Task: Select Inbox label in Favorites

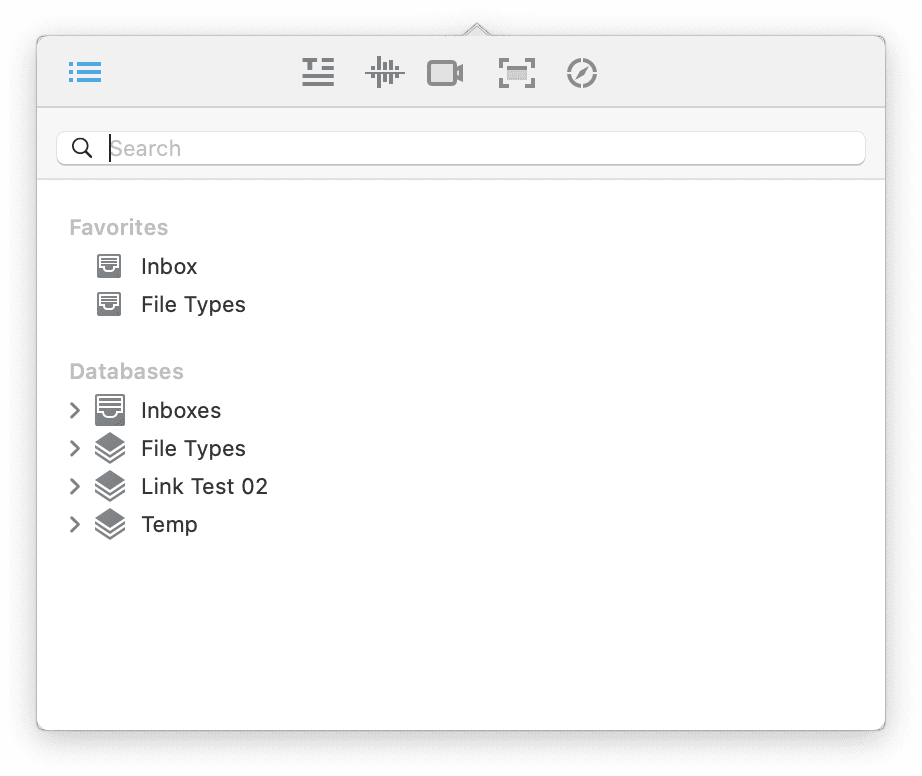Action: pos(169,266)
